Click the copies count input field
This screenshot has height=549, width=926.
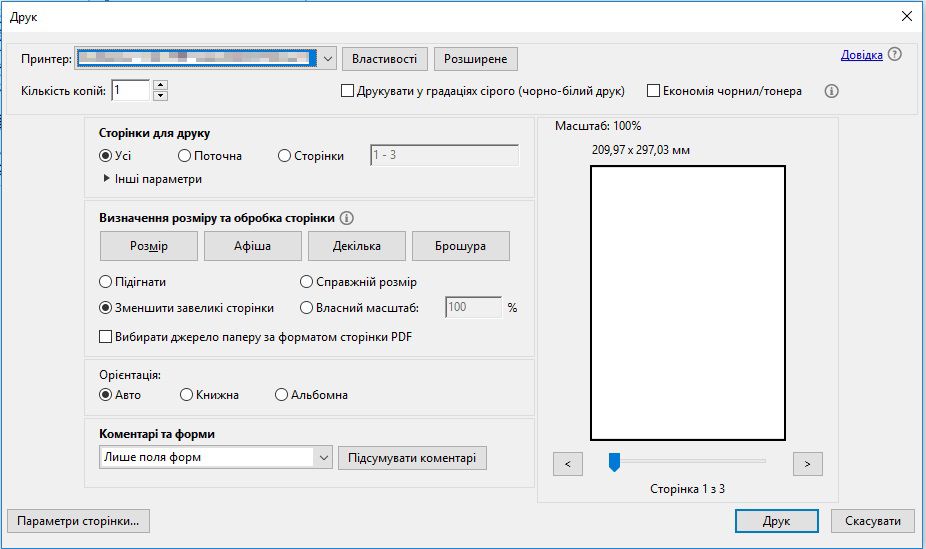click(x=131, y=90)
